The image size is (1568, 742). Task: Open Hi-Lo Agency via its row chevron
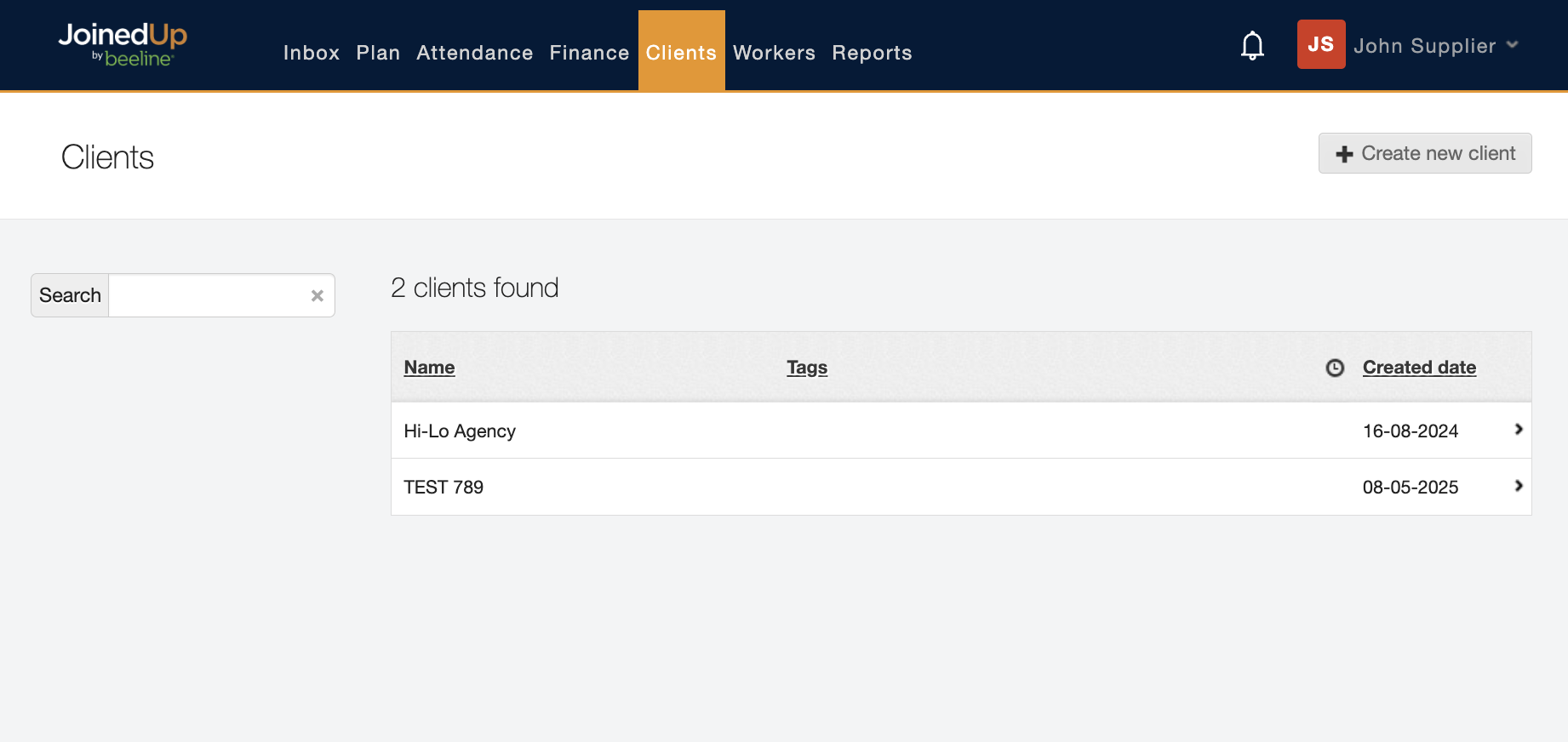point(1518,430)
